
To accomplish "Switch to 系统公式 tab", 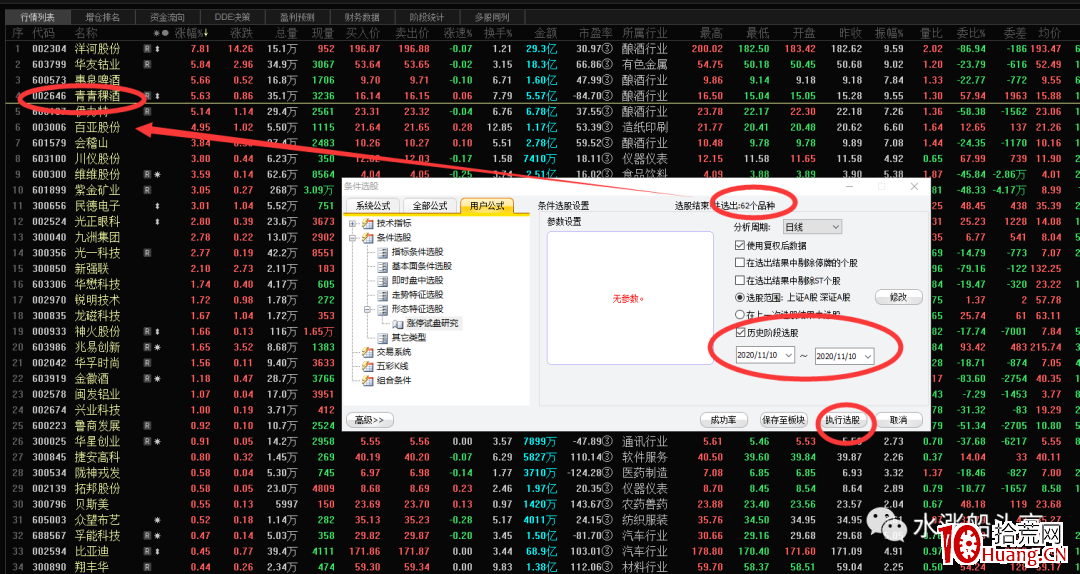I will [373, 205].
